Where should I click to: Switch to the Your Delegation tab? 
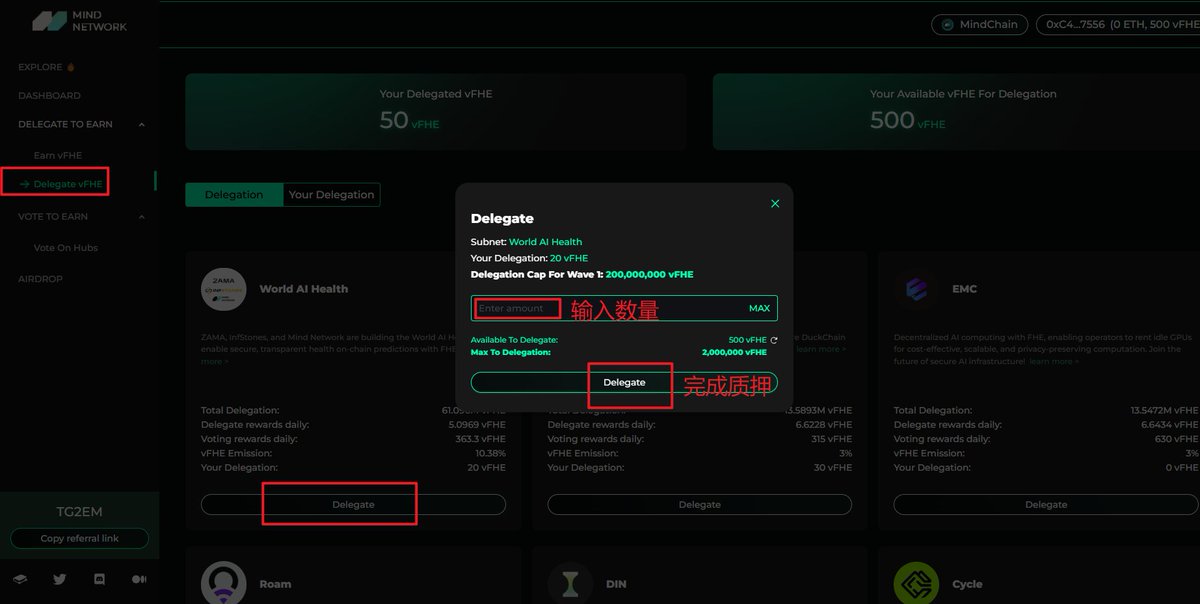(x=331, y=195)
